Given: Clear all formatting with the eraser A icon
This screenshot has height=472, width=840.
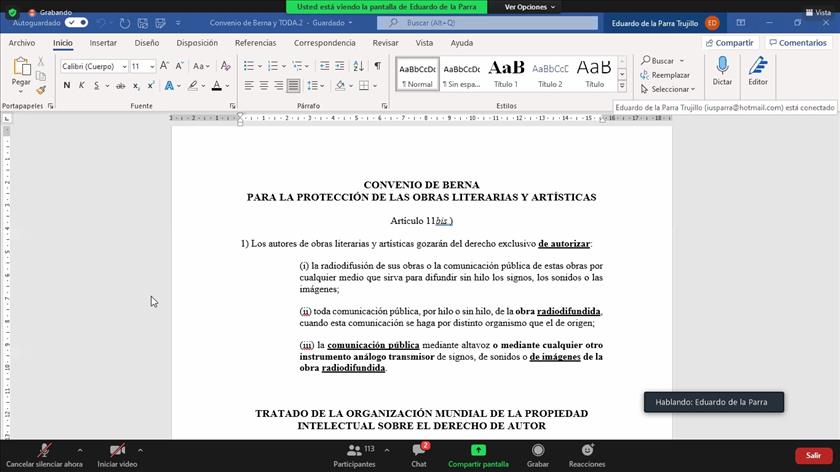Looking at the screenshot, I should coord(226,66).
